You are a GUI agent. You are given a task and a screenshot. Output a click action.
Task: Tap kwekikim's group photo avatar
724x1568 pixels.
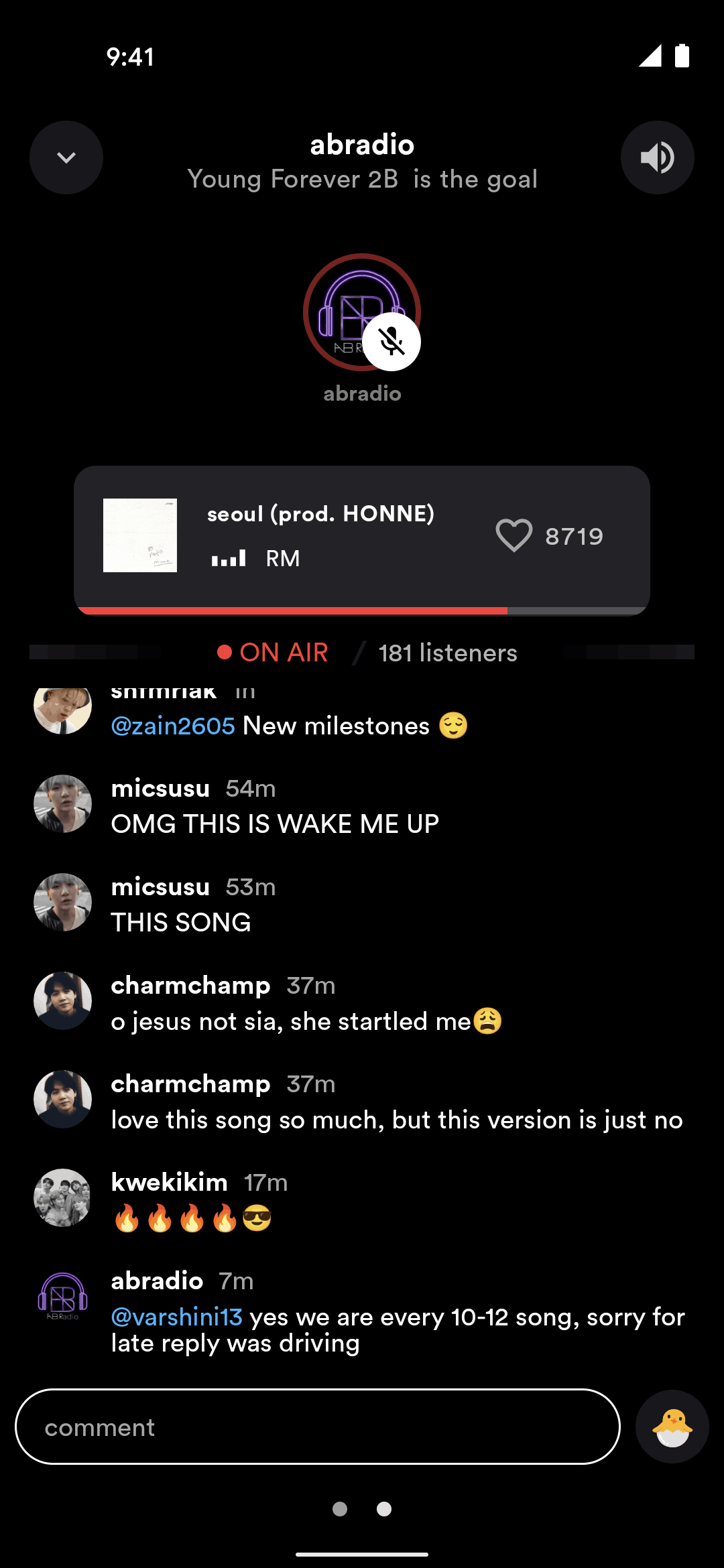63,1197
